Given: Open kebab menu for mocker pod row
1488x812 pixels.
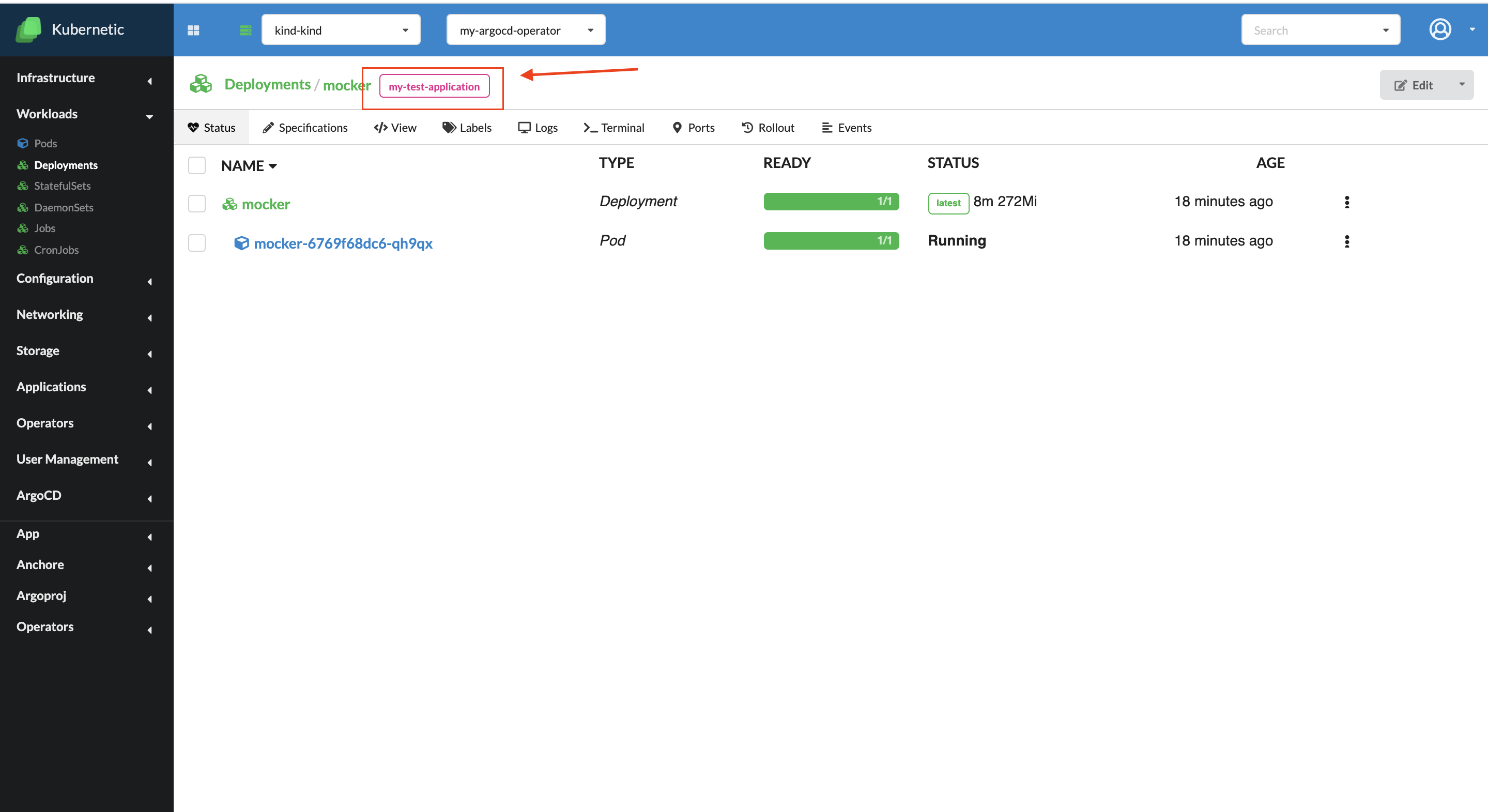Looking at the screenshot, I should pos(1346,241).
